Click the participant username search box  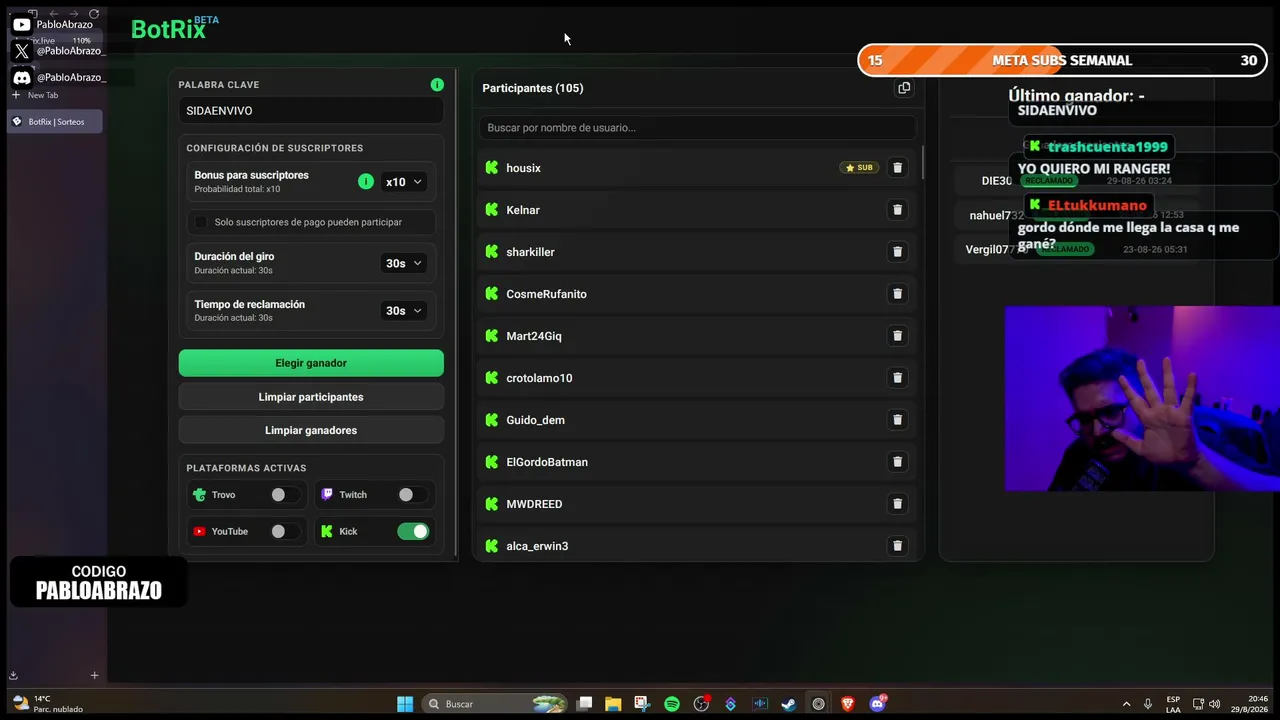pos(698,128)
